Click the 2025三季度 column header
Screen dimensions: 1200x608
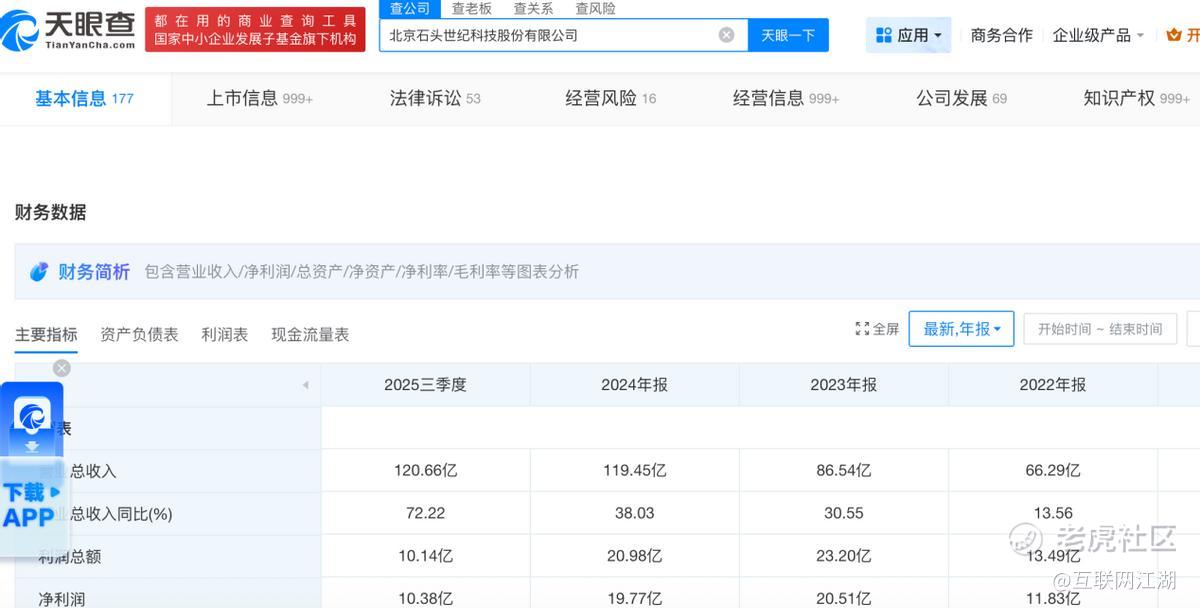click(425, 385)
